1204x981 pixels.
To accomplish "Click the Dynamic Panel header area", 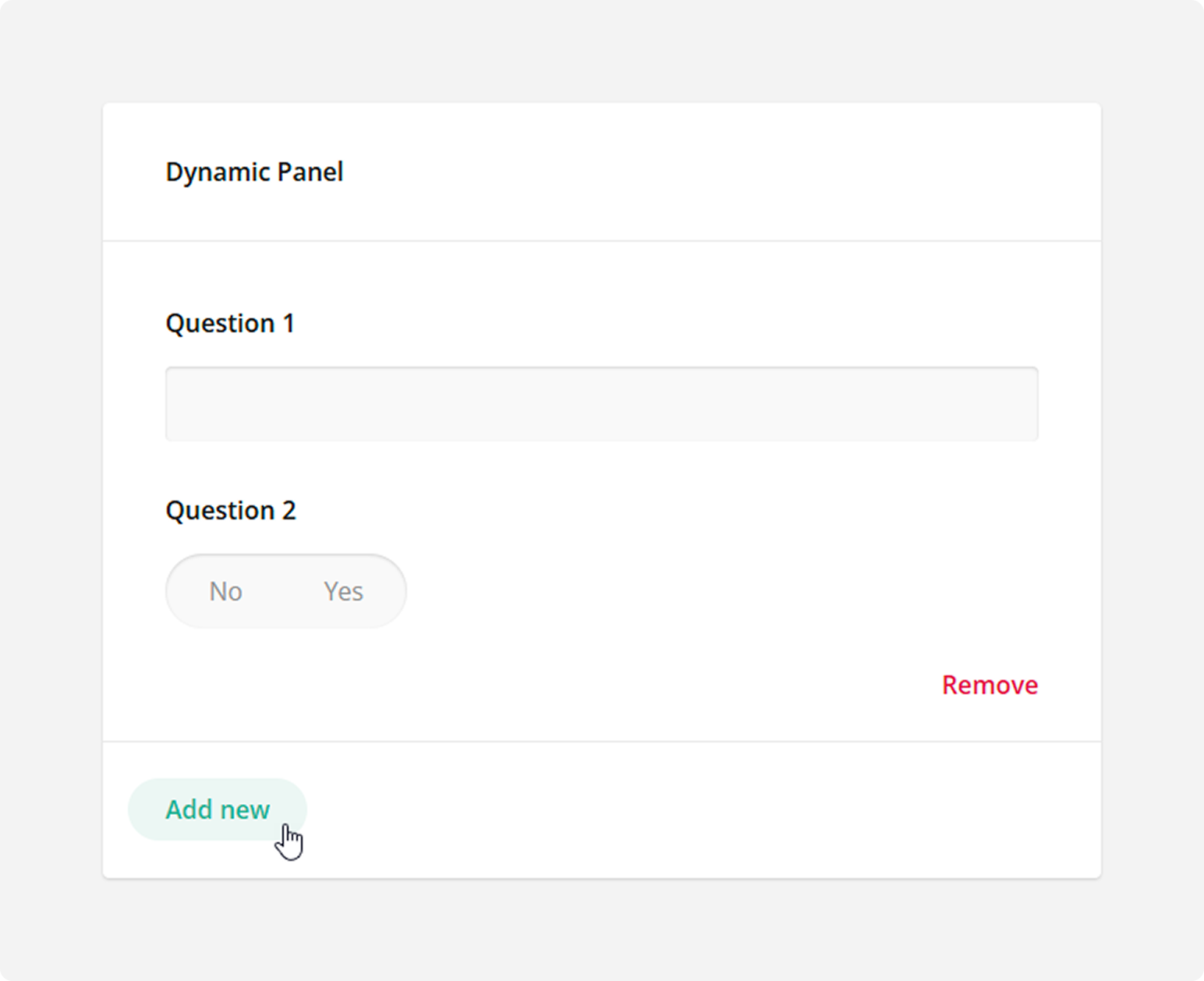I will [254, 172].
